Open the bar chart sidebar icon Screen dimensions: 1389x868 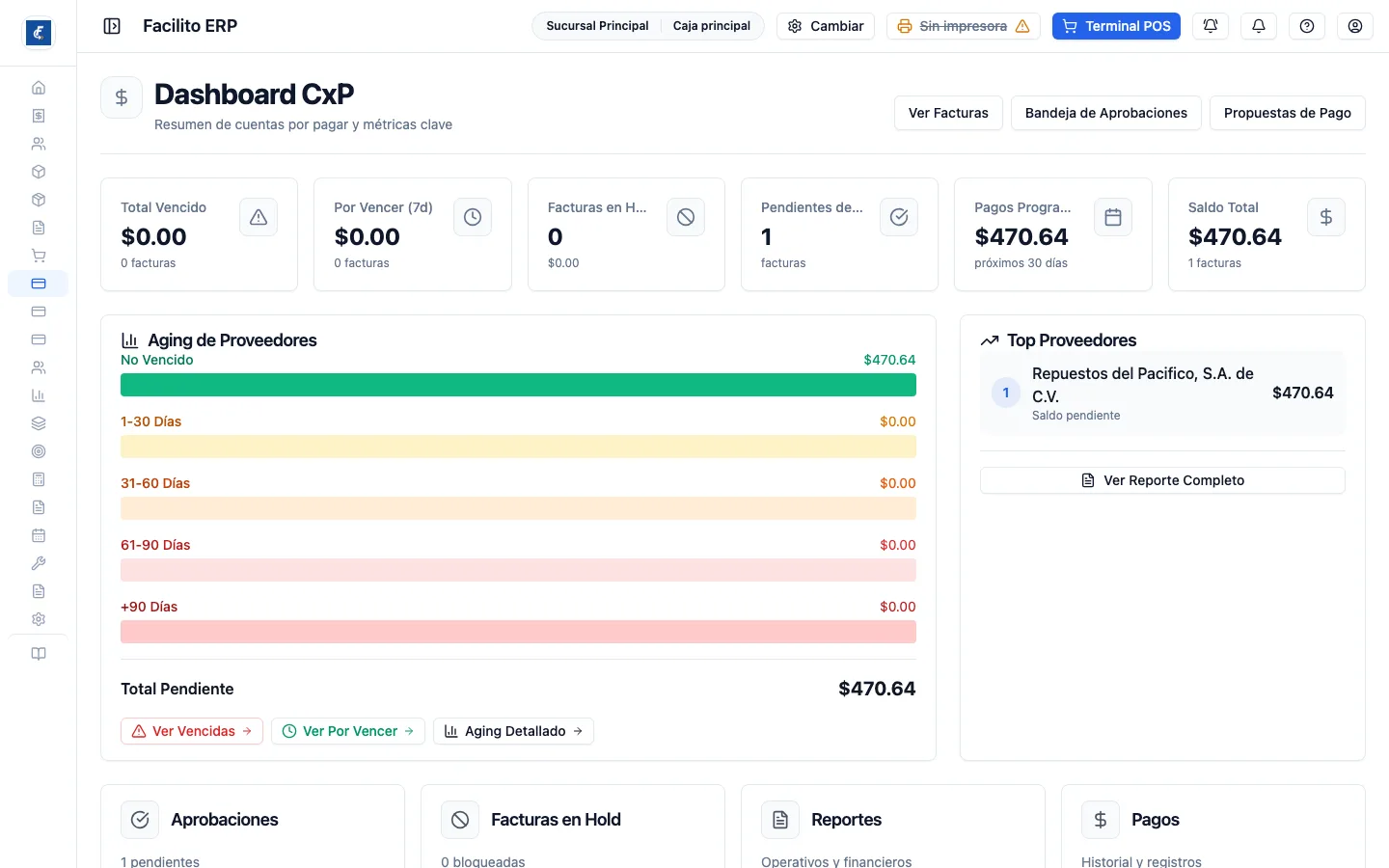tap(39, 395)
